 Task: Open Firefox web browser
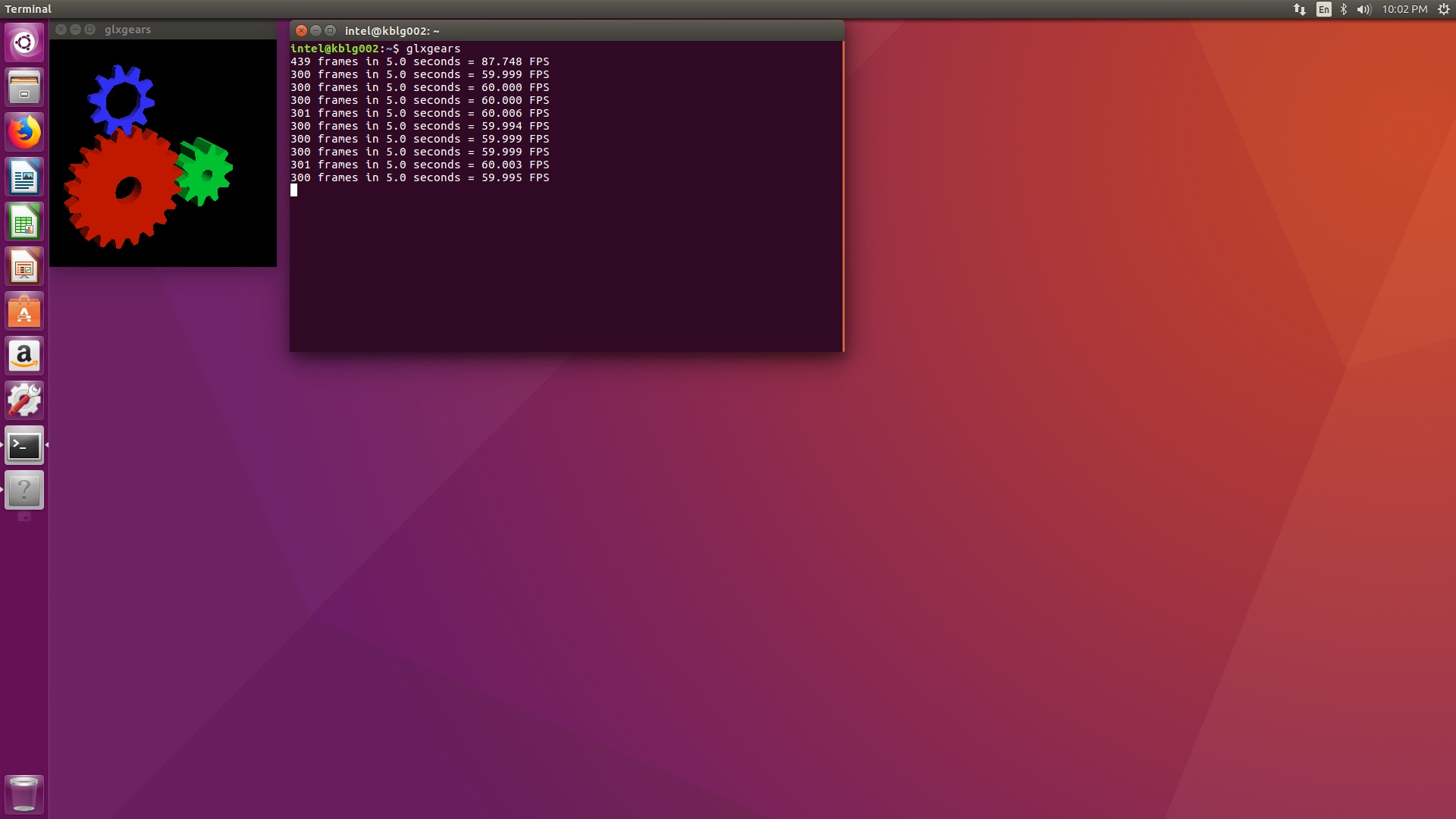tap(24, 133)
